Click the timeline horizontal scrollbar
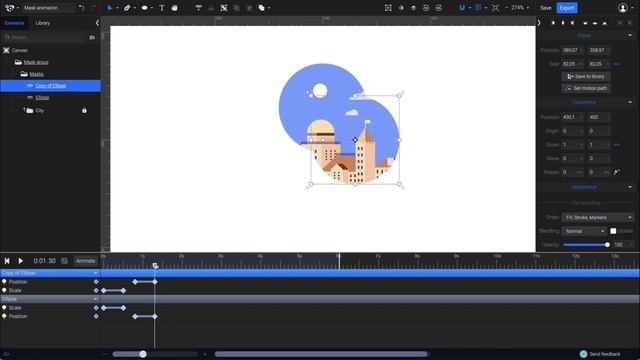 pos(321,354)
